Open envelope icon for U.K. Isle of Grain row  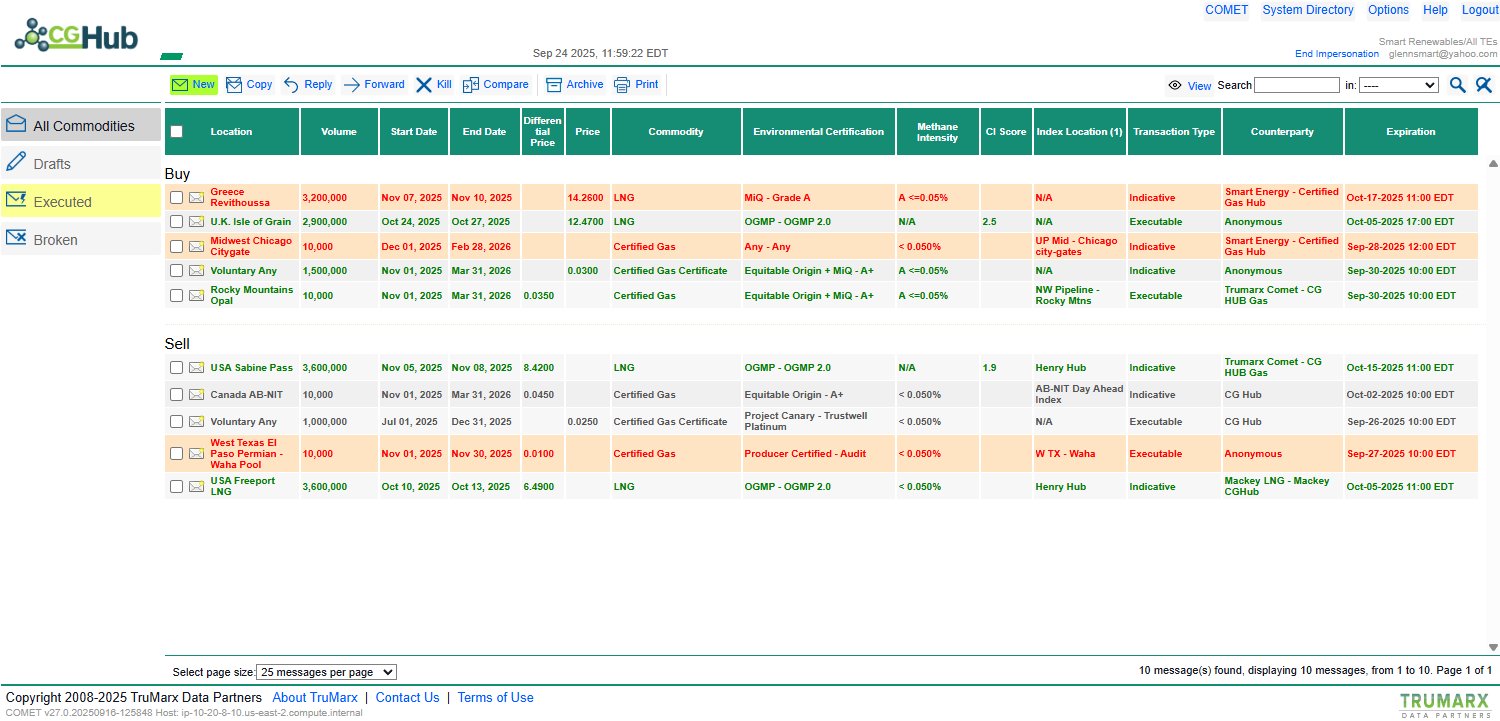point(197,222)
